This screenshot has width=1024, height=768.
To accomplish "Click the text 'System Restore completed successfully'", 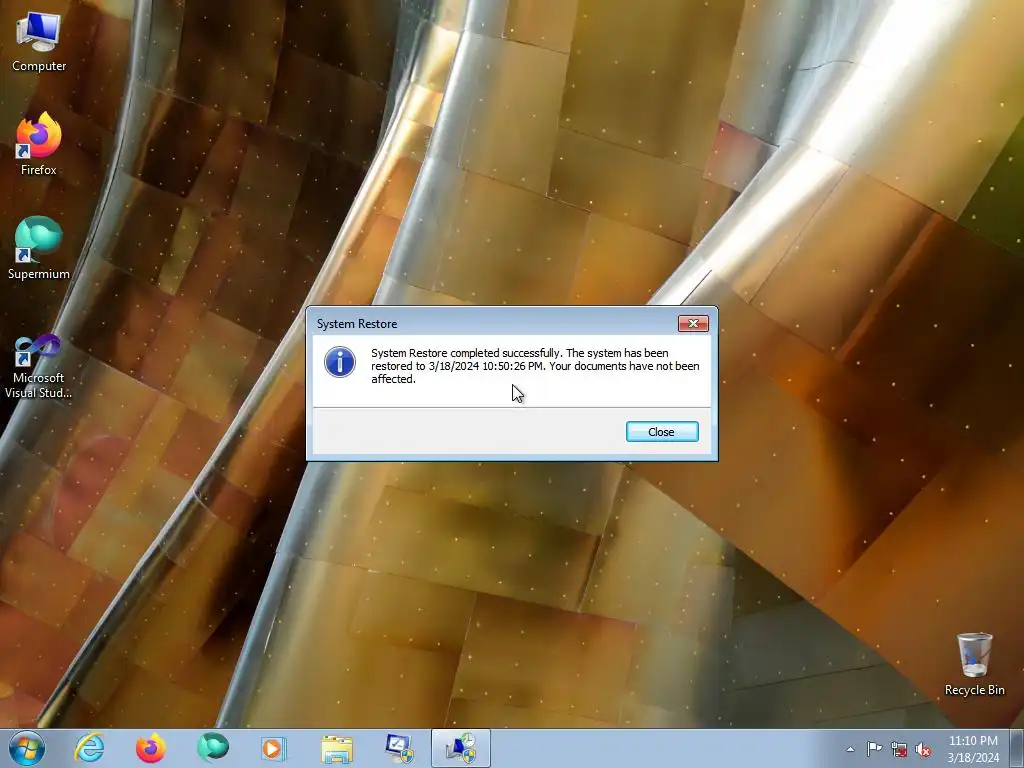I will [x=465, y=353].
